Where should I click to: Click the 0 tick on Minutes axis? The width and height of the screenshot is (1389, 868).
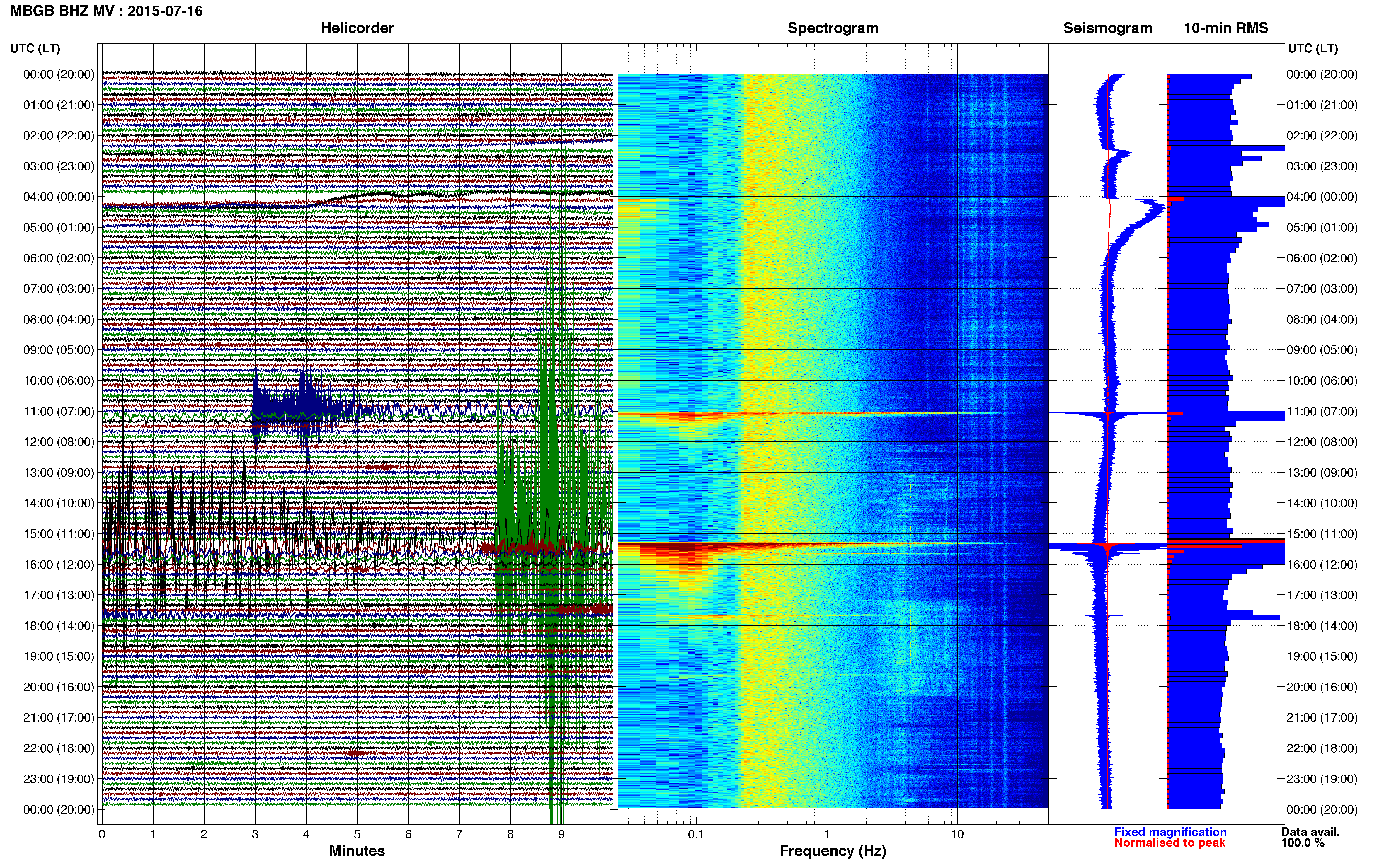(102, 834)
